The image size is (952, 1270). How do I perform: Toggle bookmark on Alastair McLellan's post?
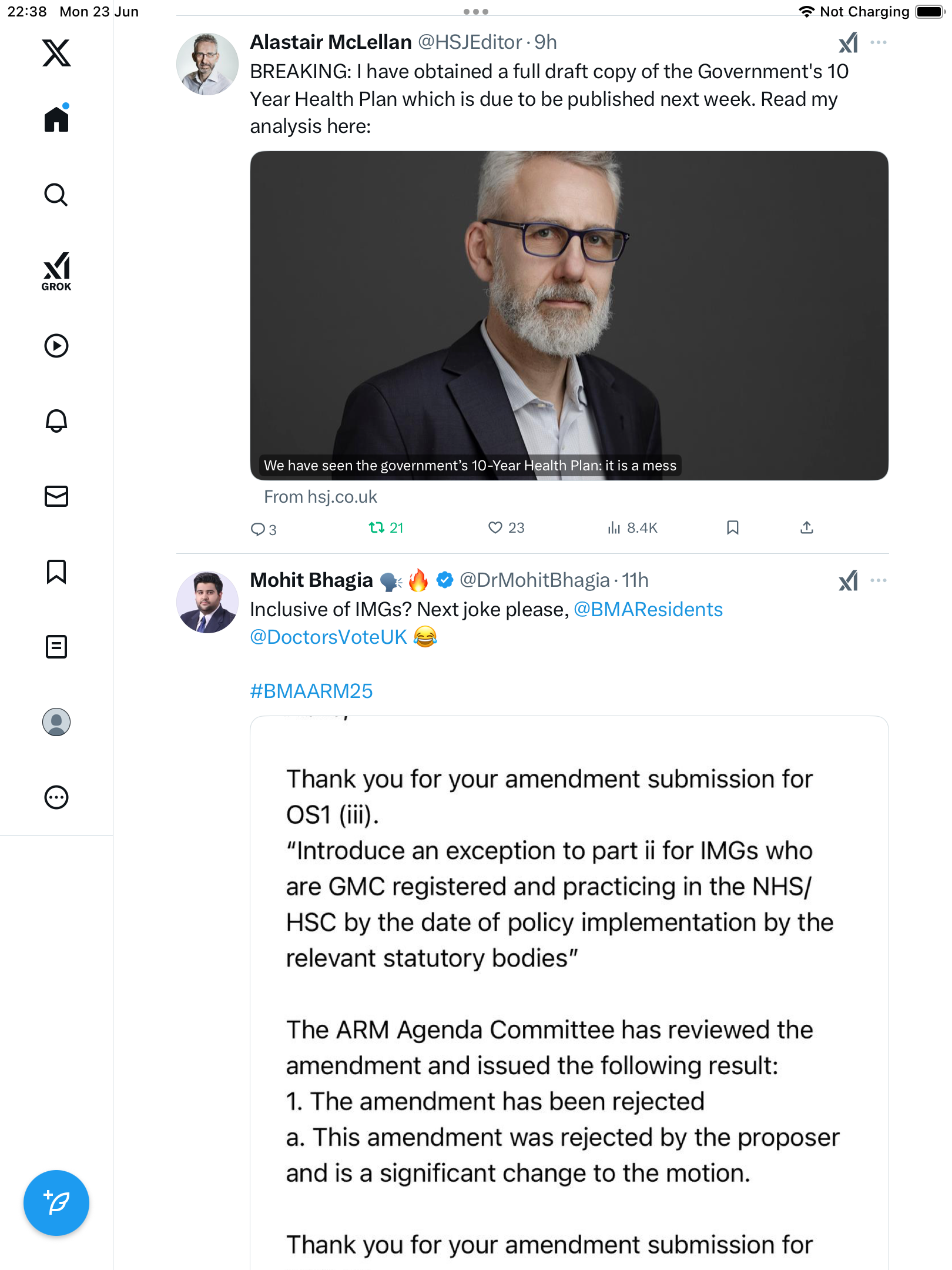[x=732, y=527]
